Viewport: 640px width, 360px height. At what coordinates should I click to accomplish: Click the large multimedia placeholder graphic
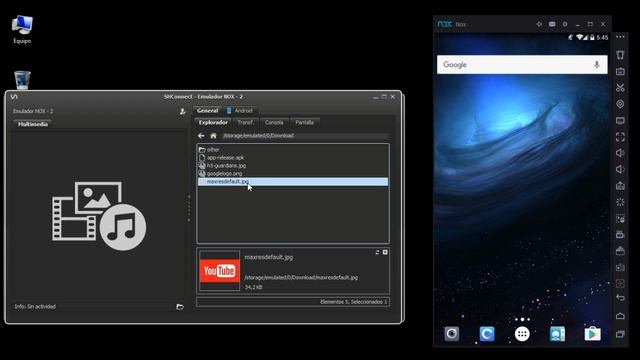point(99,216)
